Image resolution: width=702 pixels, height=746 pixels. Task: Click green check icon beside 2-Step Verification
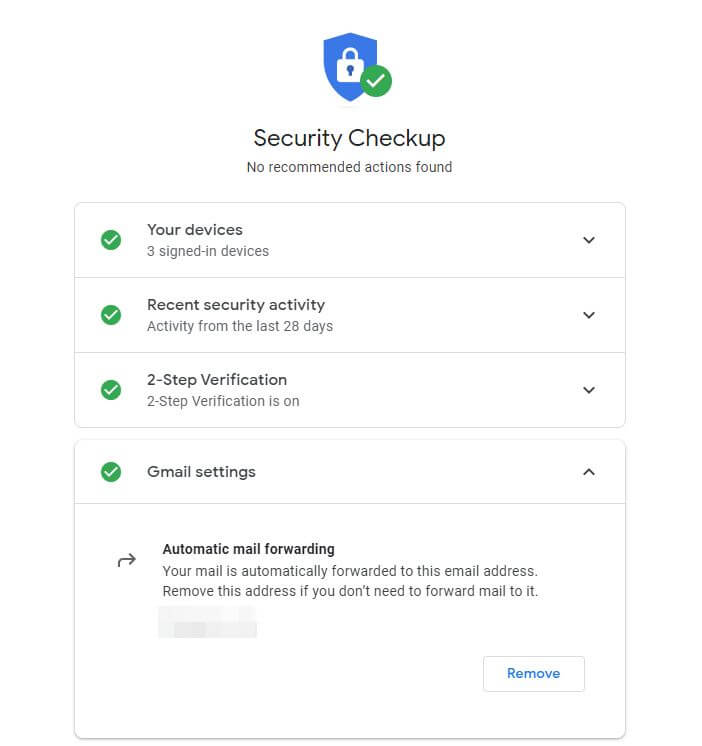coord(111,390)
